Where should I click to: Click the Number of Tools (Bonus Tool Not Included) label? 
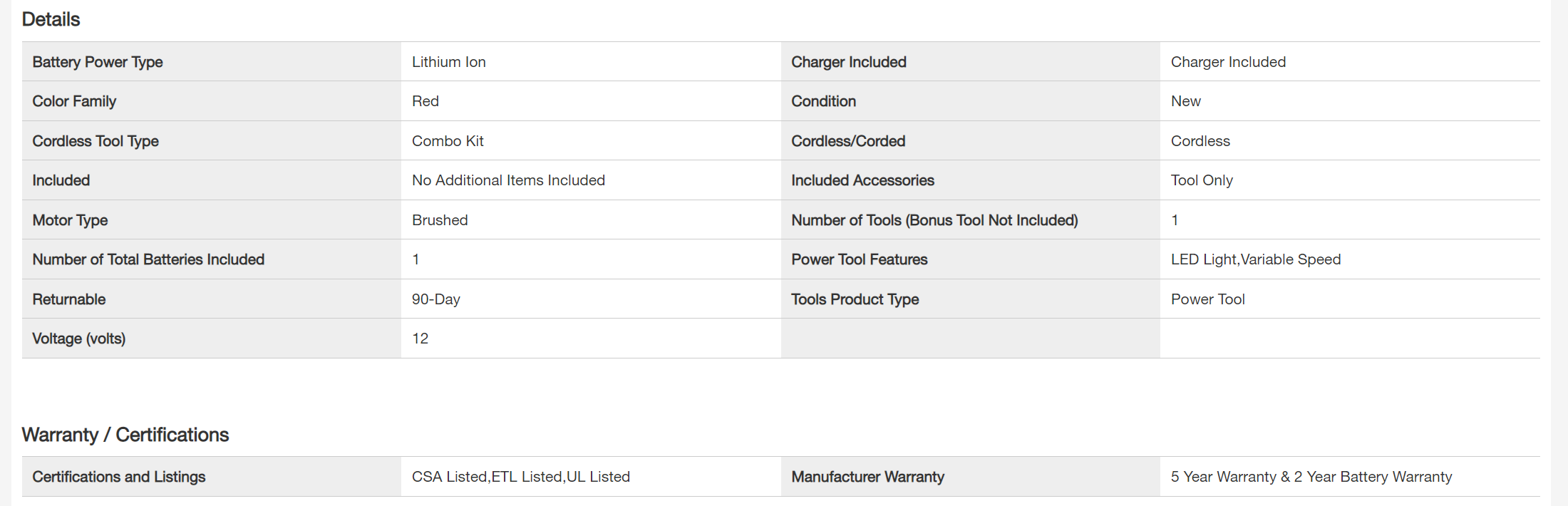click(x=934, y=220)
